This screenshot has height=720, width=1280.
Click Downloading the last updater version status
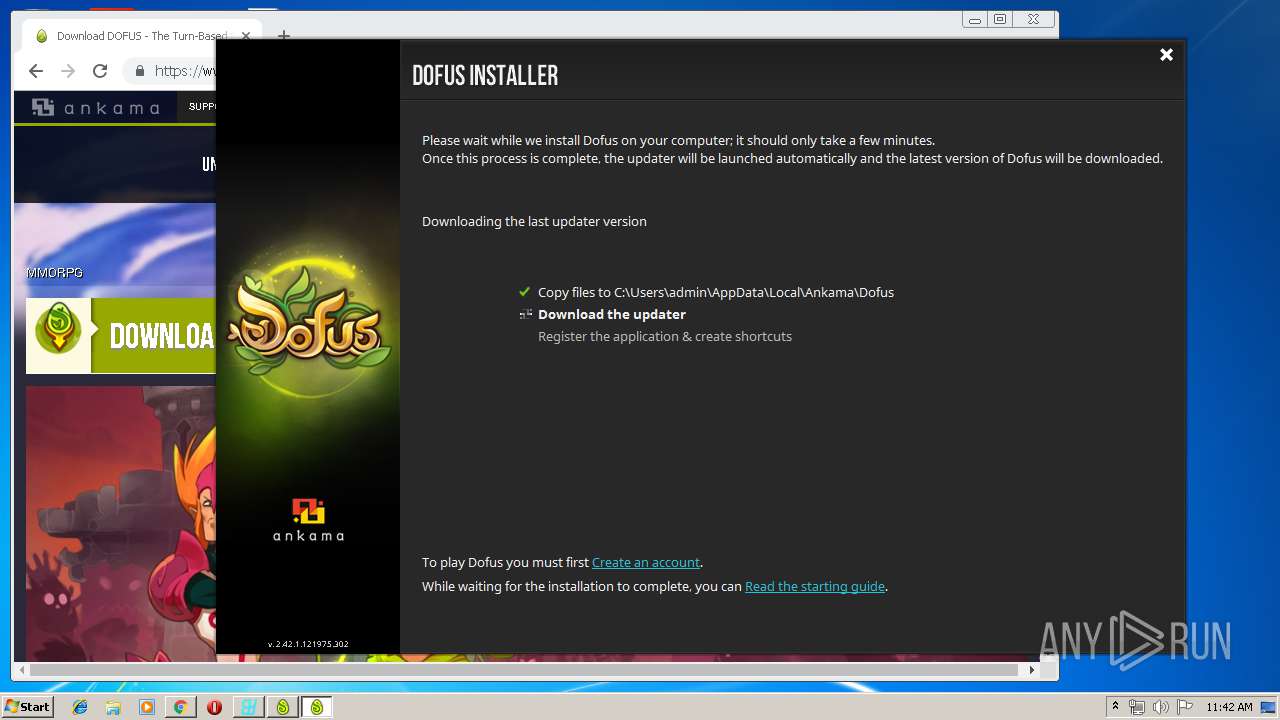click(x=534, y=221)
